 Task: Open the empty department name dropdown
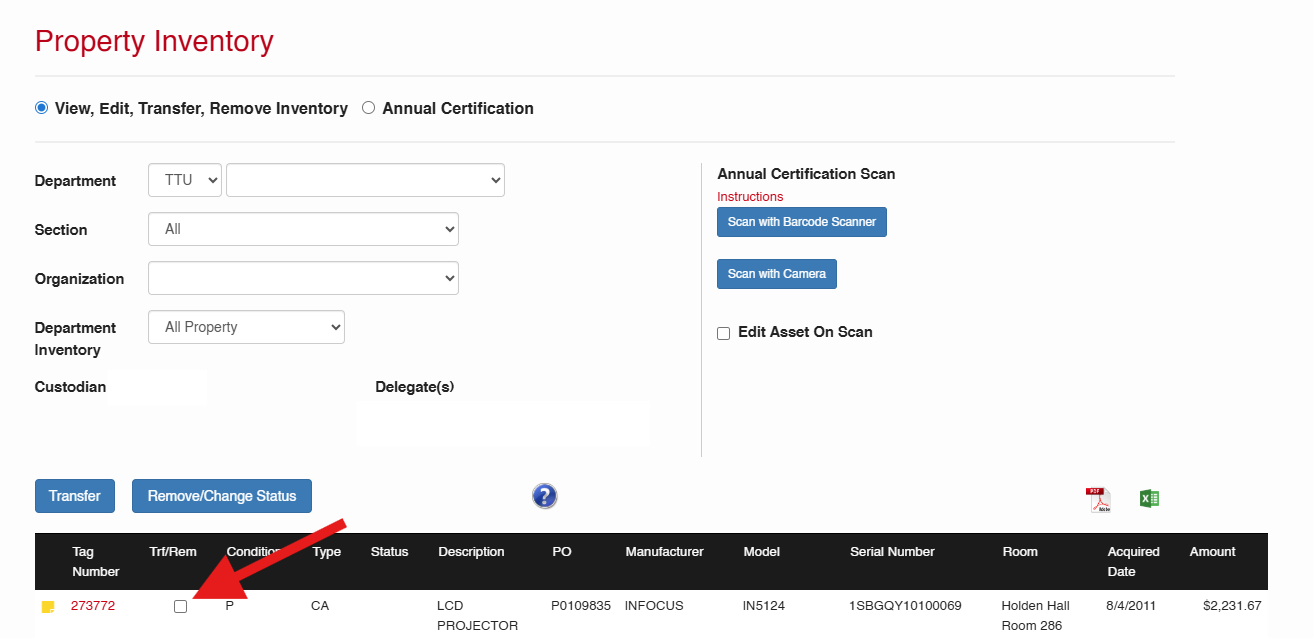point(365,180)
